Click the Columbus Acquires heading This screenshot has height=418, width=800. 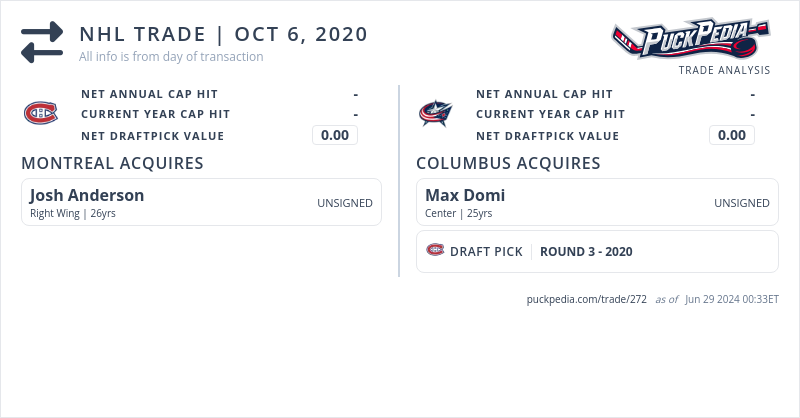point(508,163)
